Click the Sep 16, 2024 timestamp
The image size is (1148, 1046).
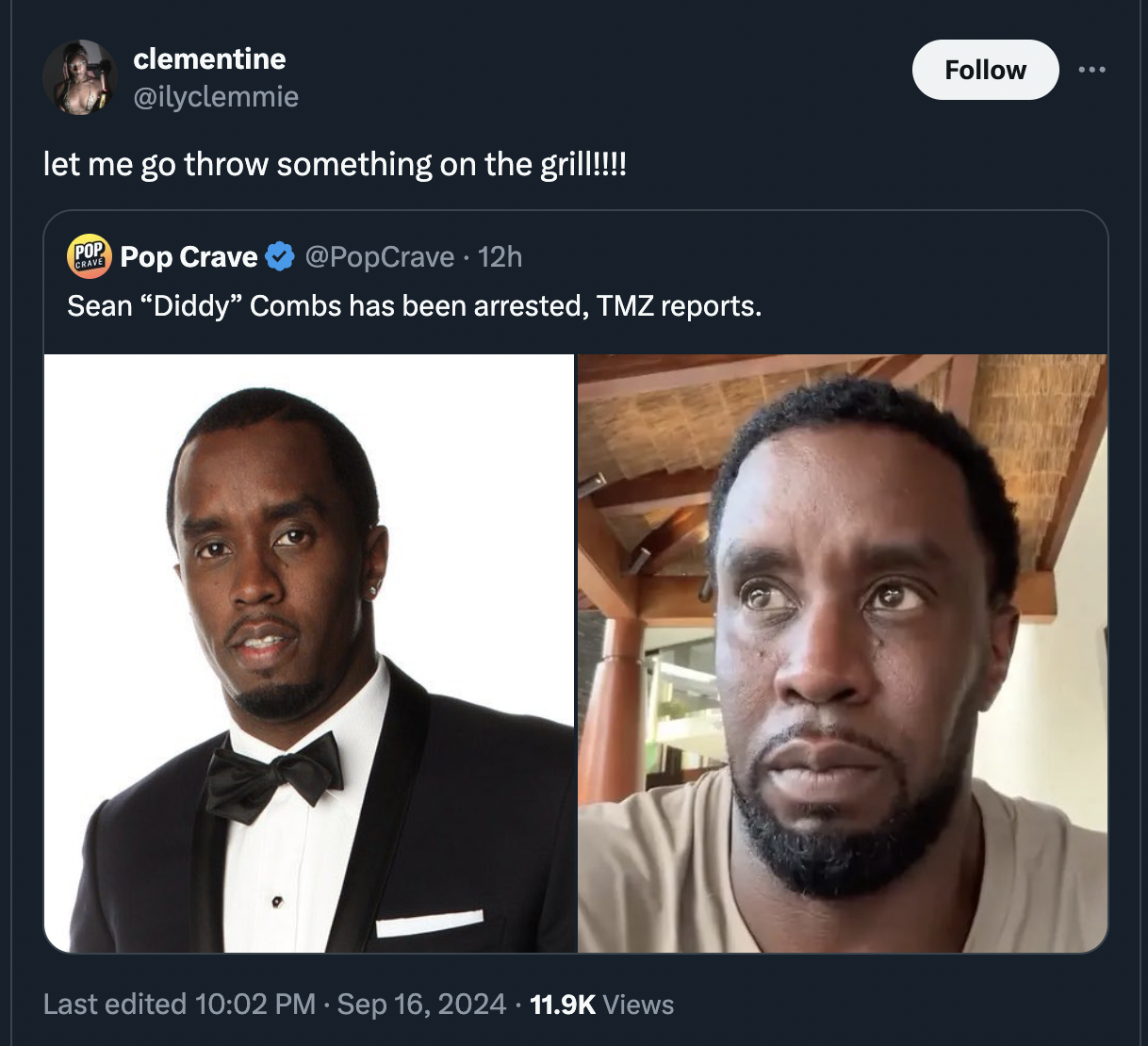coord(420,1005)
